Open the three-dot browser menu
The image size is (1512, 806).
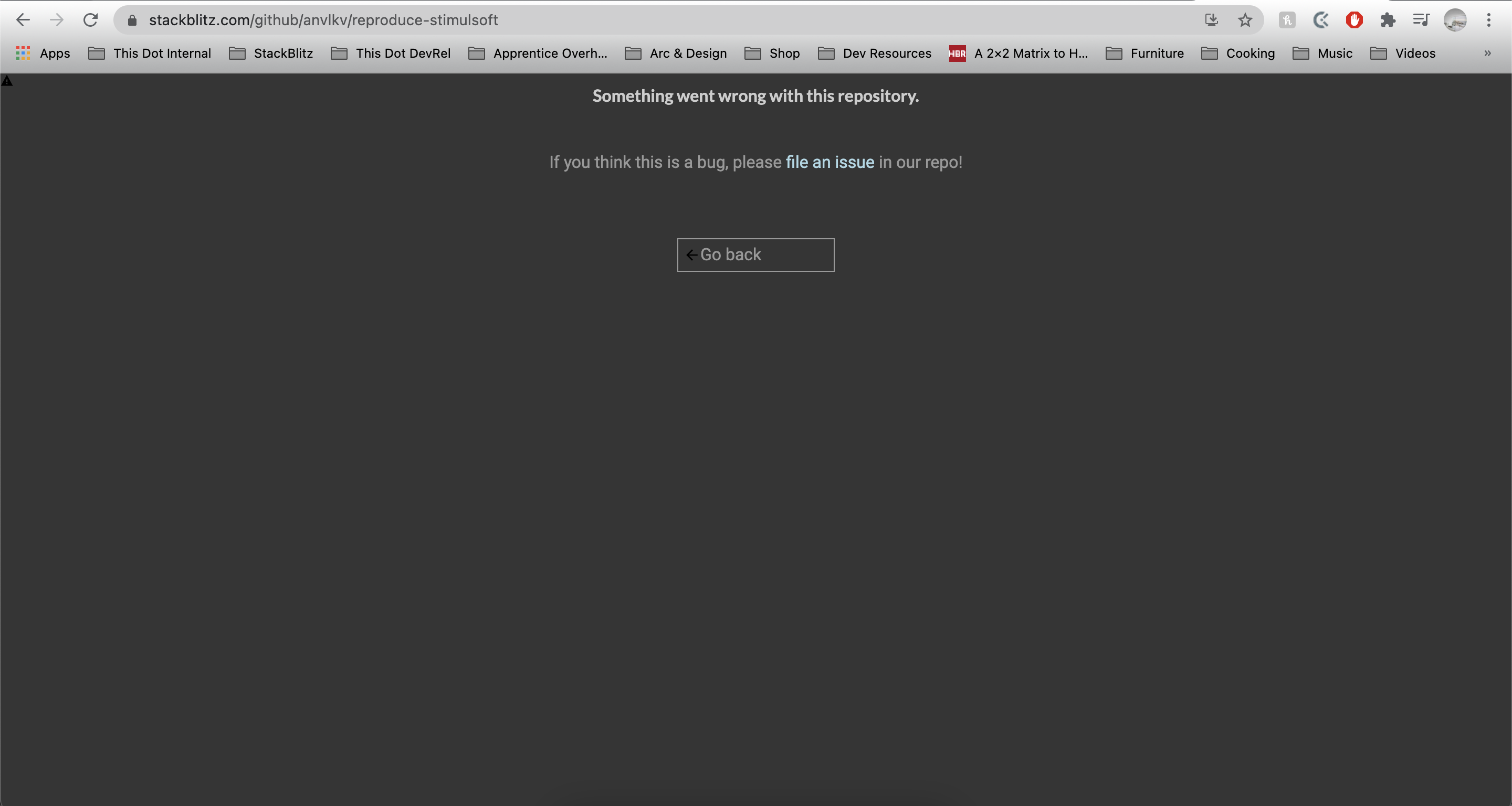click(1489, 20)
